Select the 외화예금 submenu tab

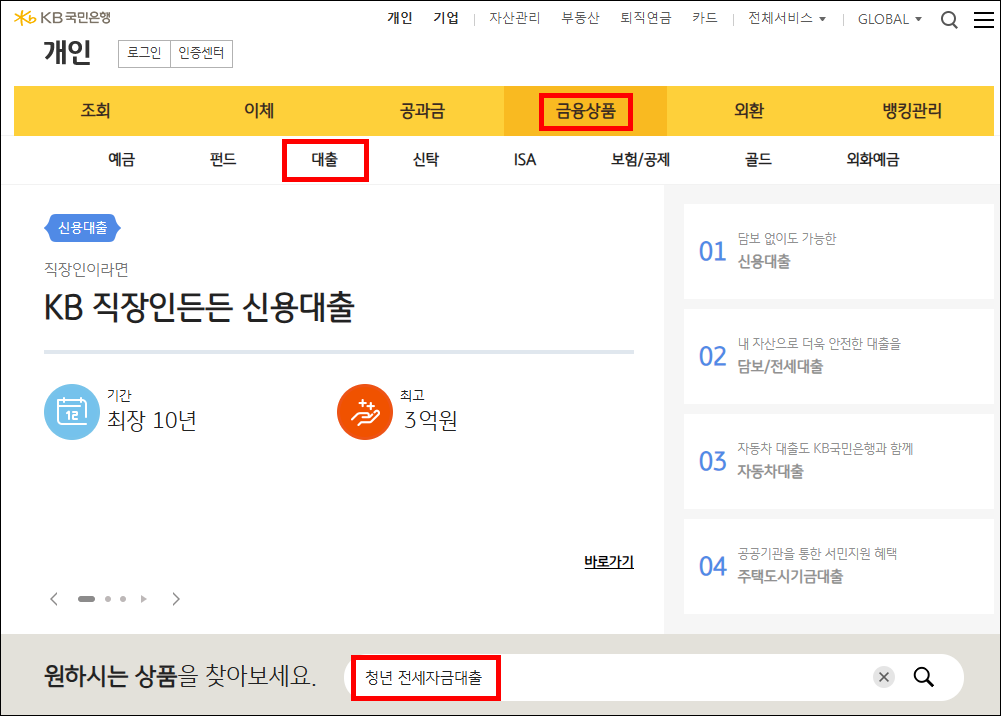[873, 160]
